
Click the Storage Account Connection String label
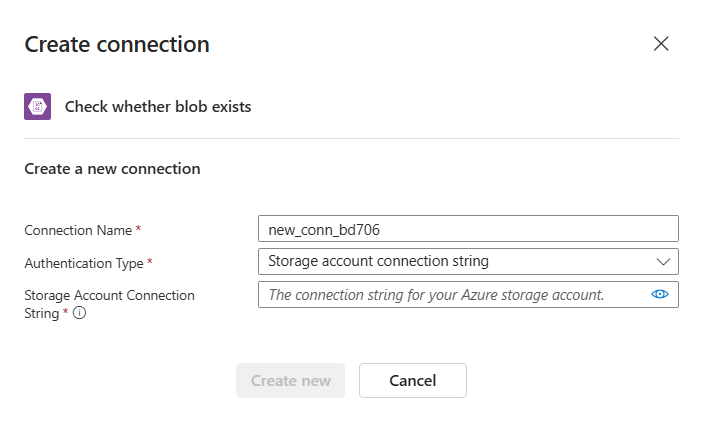(x=109, y=304)
